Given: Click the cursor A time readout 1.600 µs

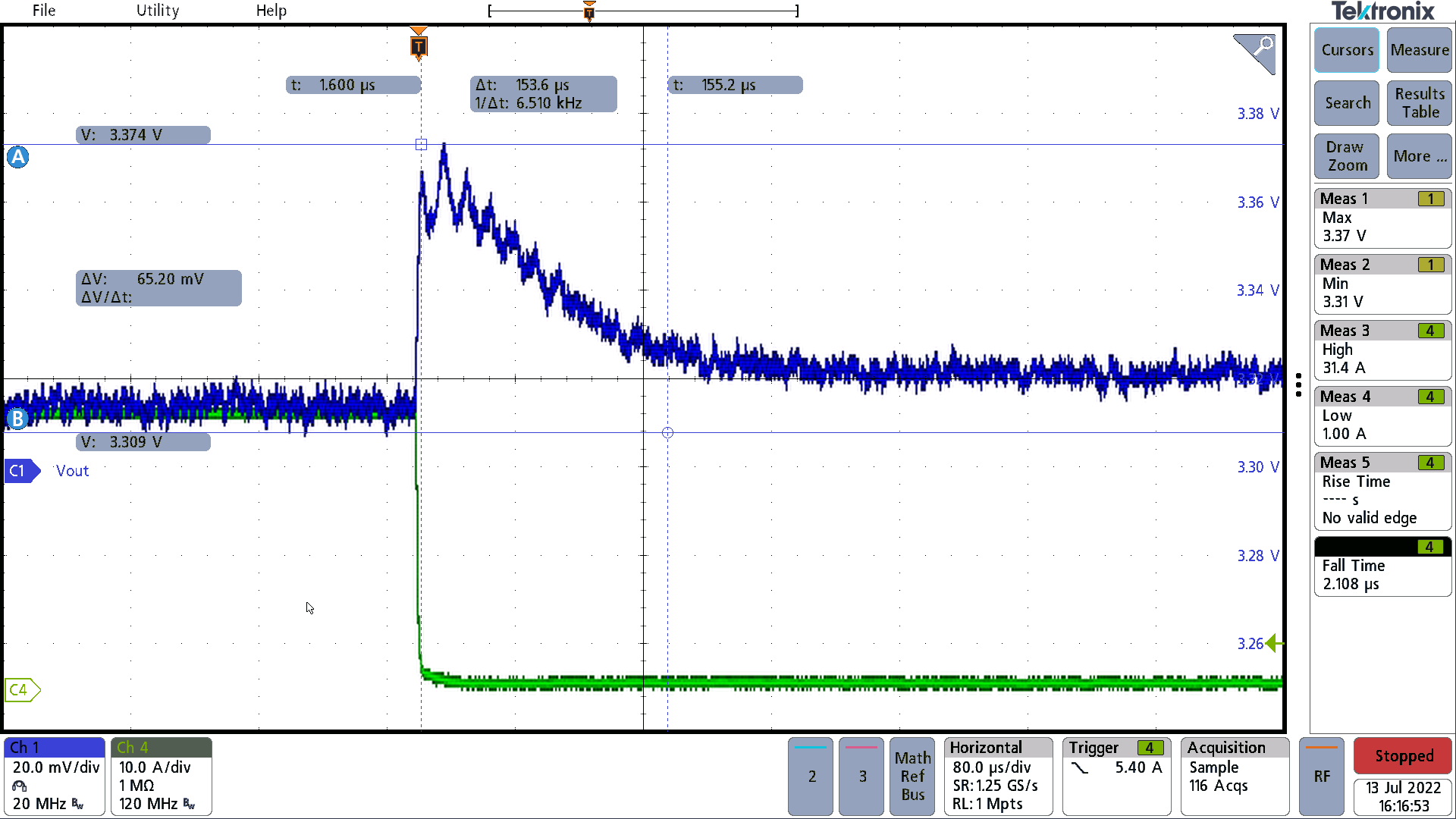Looking at the screenshot, I should click(x=353, y=85).
